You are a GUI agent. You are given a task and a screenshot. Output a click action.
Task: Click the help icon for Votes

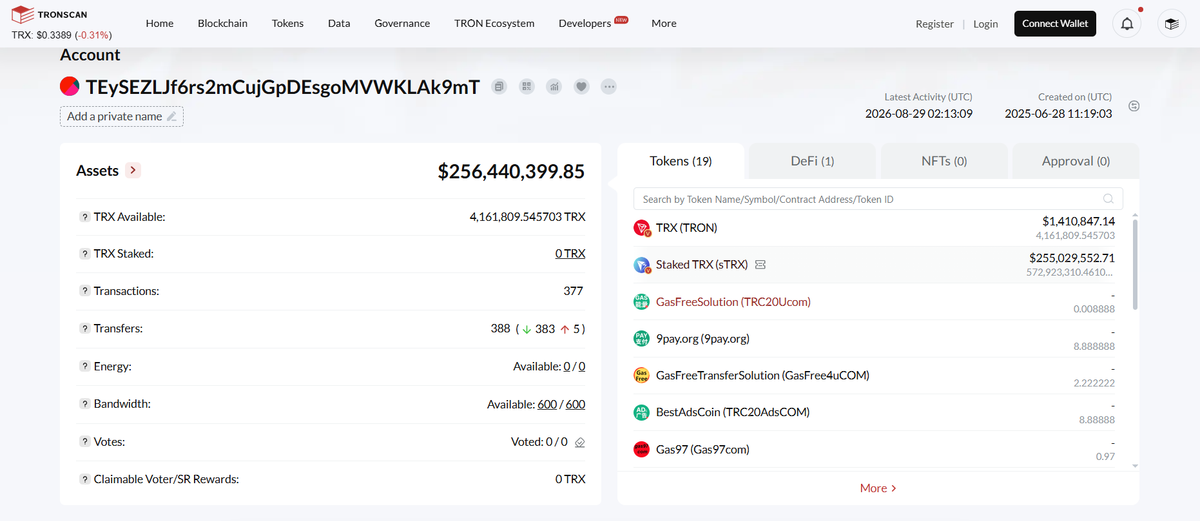(x=84, y=442)
